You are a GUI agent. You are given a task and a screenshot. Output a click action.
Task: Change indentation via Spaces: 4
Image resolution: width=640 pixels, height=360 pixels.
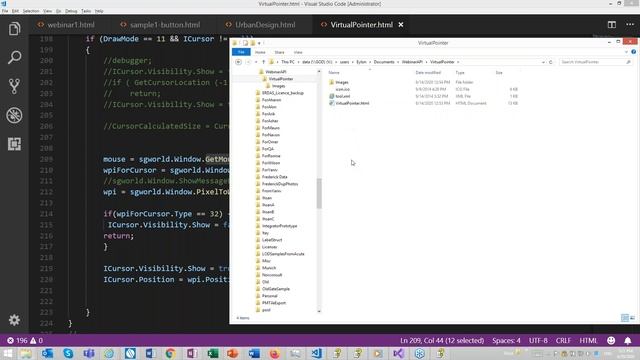coord(506,340)
